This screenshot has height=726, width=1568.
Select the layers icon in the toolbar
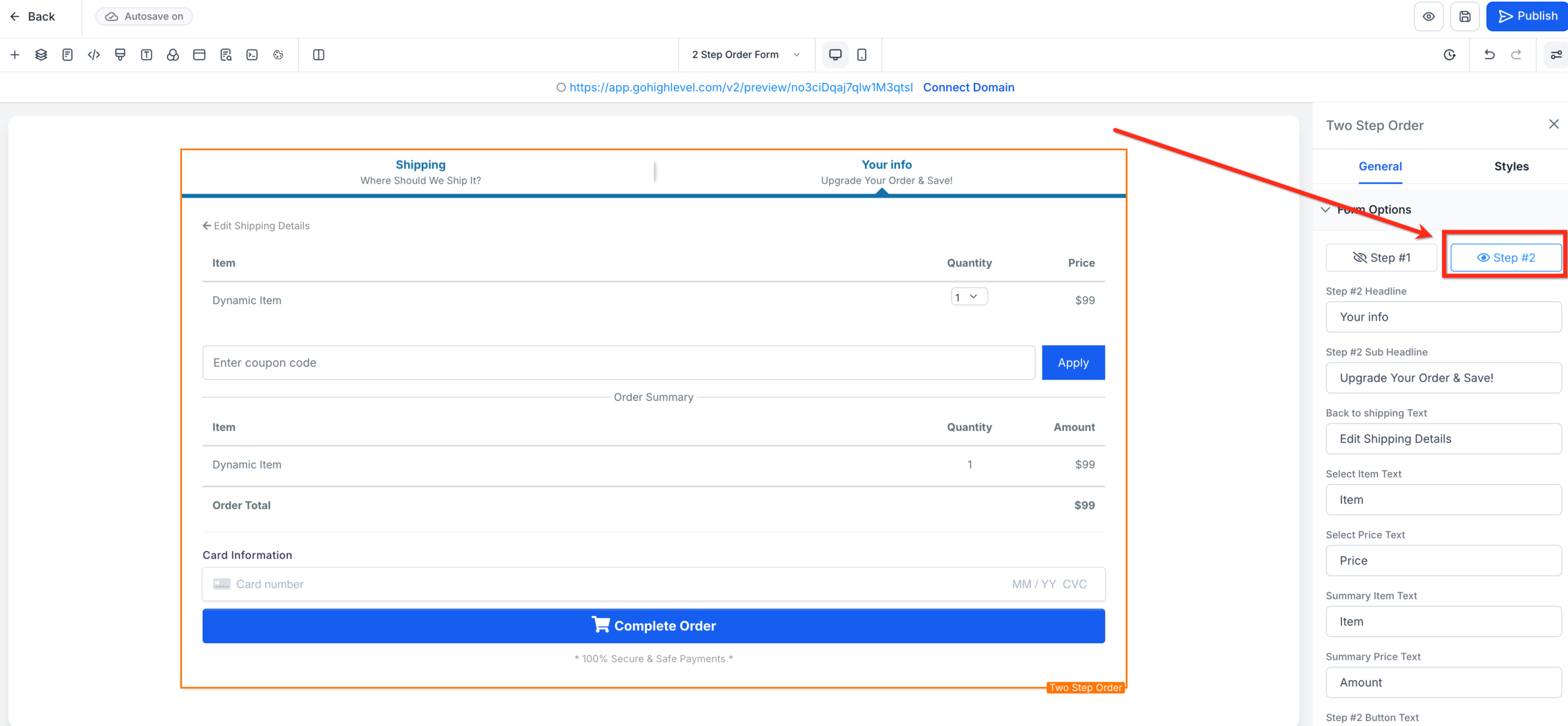[x=40, y=54]
